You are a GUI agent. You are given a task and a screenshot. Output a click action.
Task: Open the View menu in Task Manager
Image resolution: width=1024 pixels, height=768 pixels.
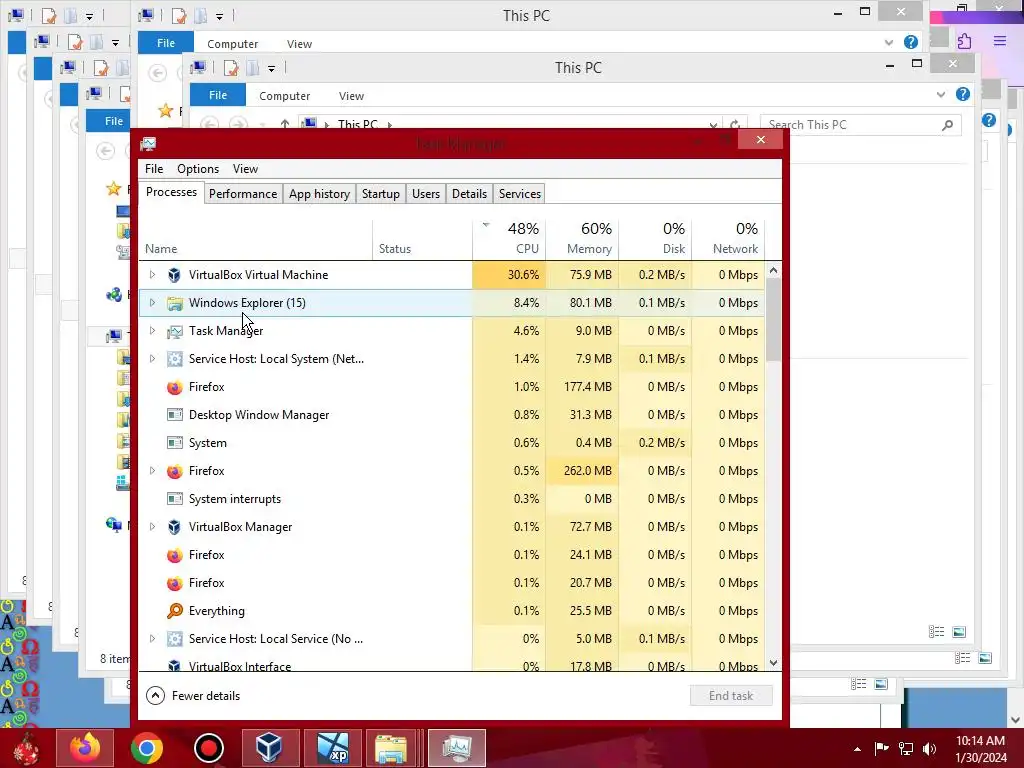point(246,169)
